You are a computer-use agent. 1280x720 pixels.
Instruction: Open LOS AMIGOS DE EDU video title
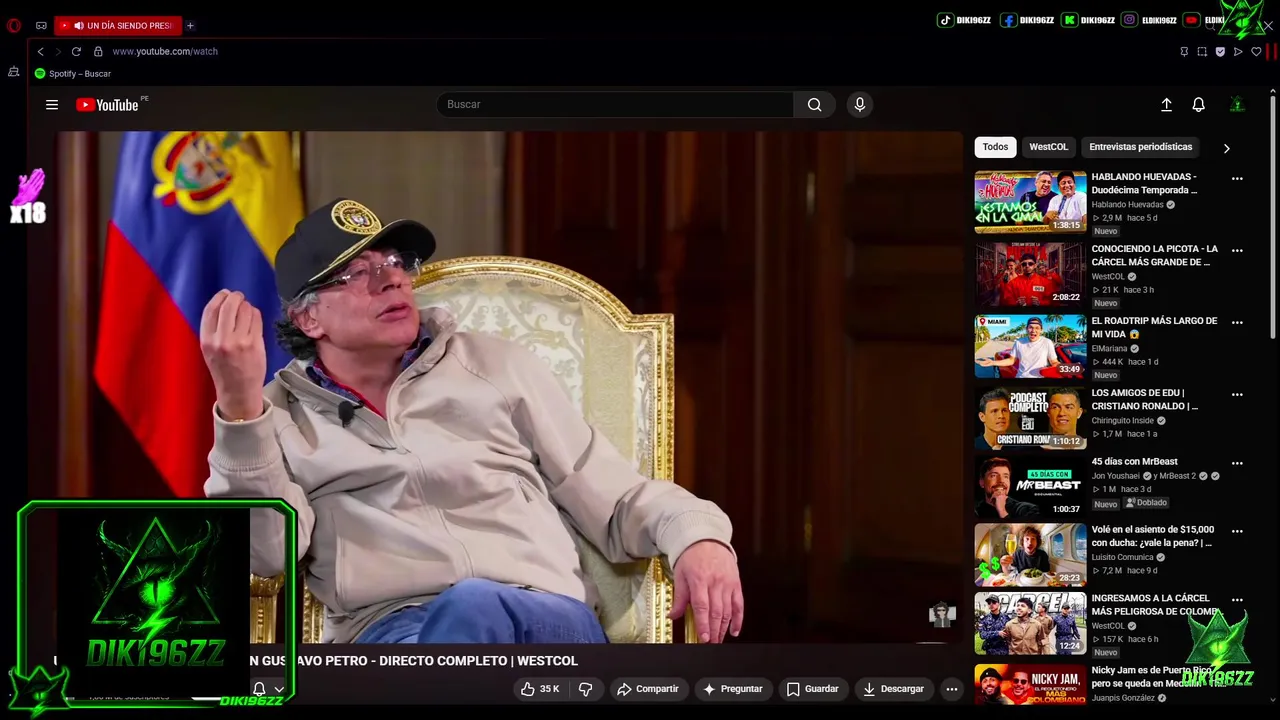(x=1144, y=399)
